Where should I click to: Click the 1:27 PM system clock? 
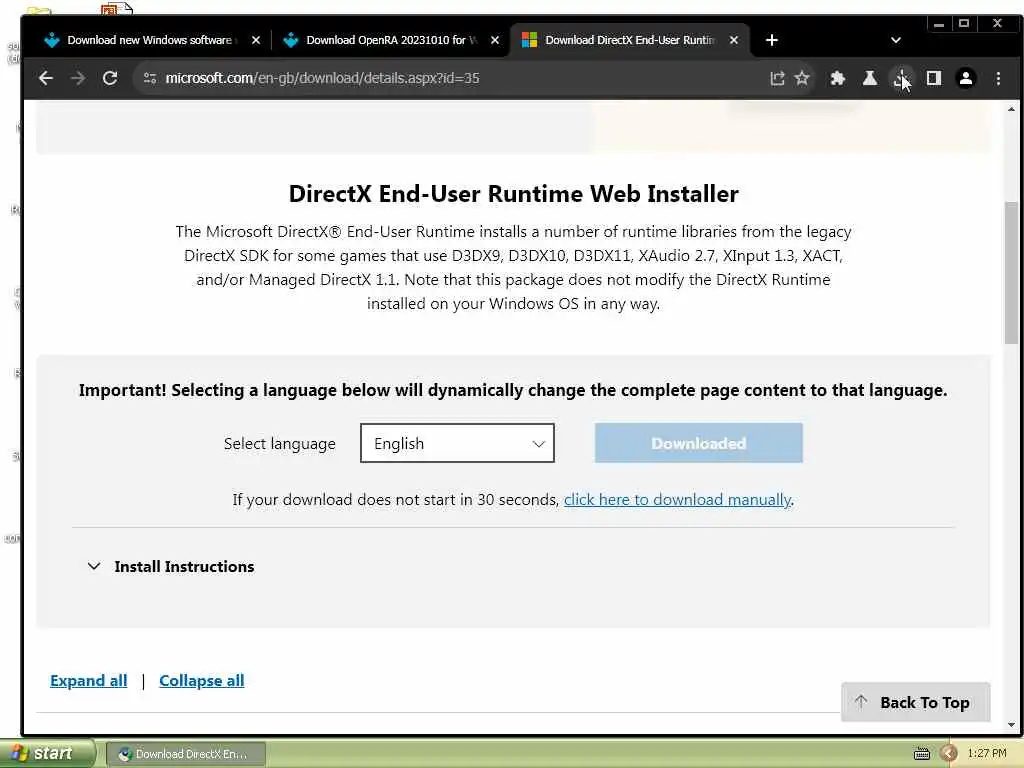pyautogui.click(x=987, y=754)
